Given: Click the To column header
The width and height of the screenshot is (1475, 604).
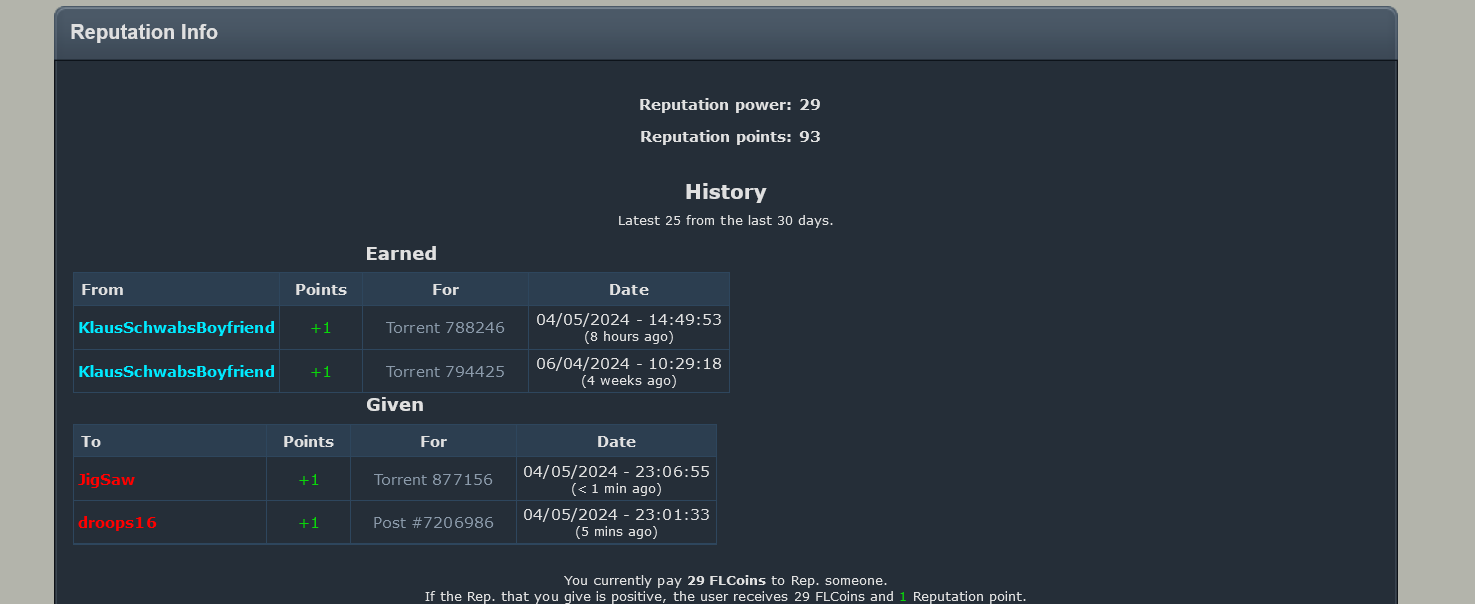Looking at the screenshot, I should [x=91, y=442].
